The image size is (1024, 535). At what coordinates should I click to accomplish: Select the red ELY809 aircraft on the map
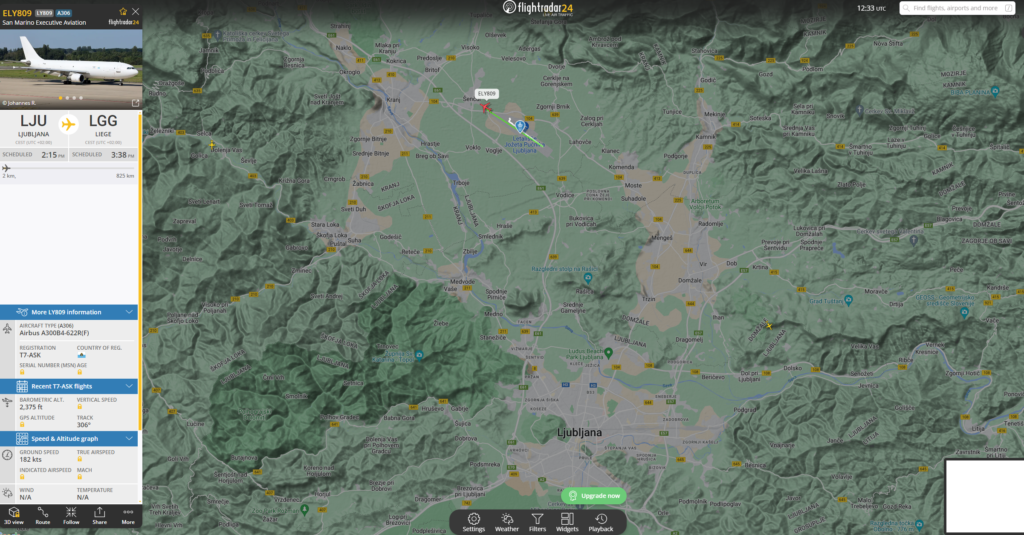(x=487, y=106)
